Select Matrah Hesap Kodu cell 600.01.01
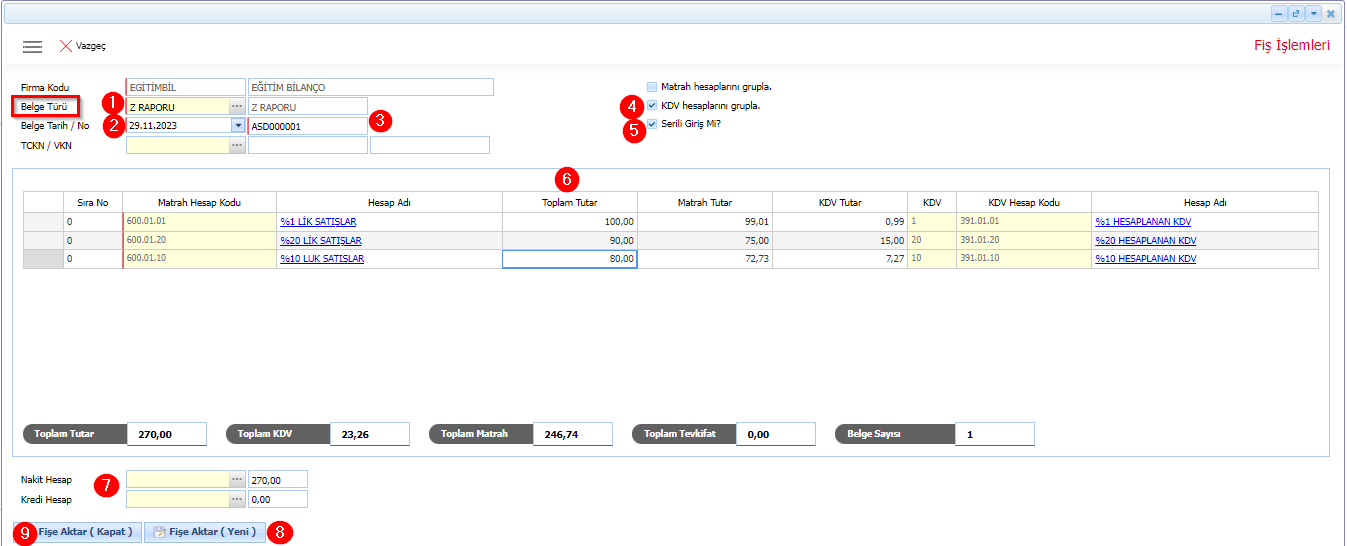 click(200, 222)
